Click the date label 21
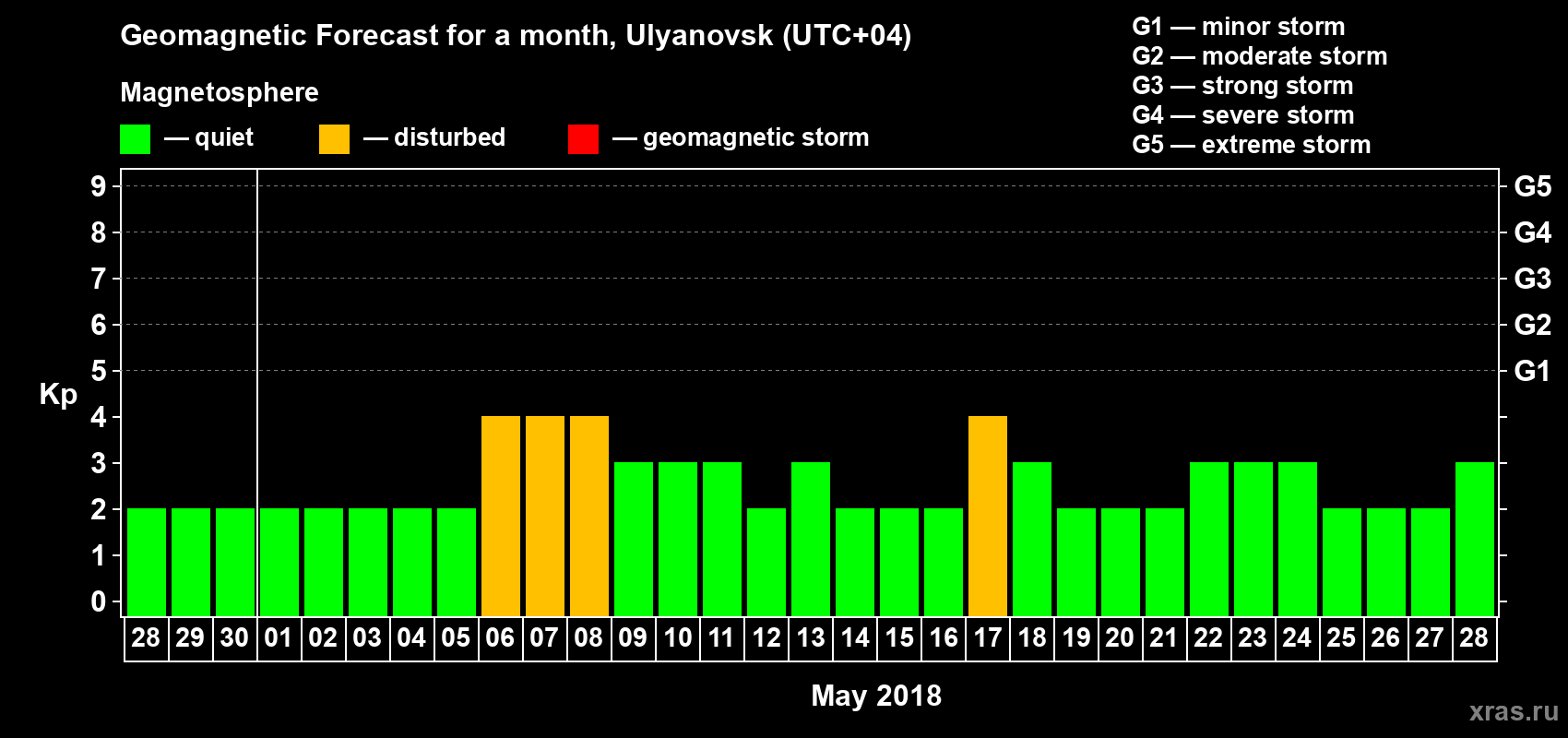The image size is (1568, 738). coord(1164,638)
